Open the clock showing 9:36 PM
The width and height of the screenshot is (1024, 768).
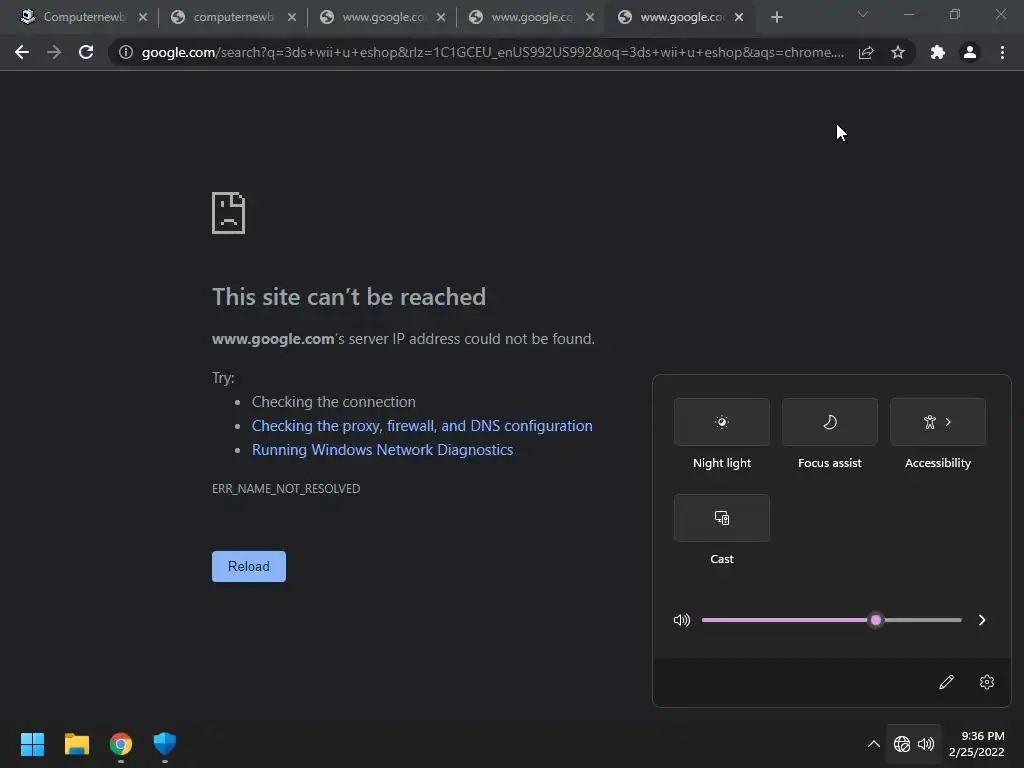coord(976,744)
